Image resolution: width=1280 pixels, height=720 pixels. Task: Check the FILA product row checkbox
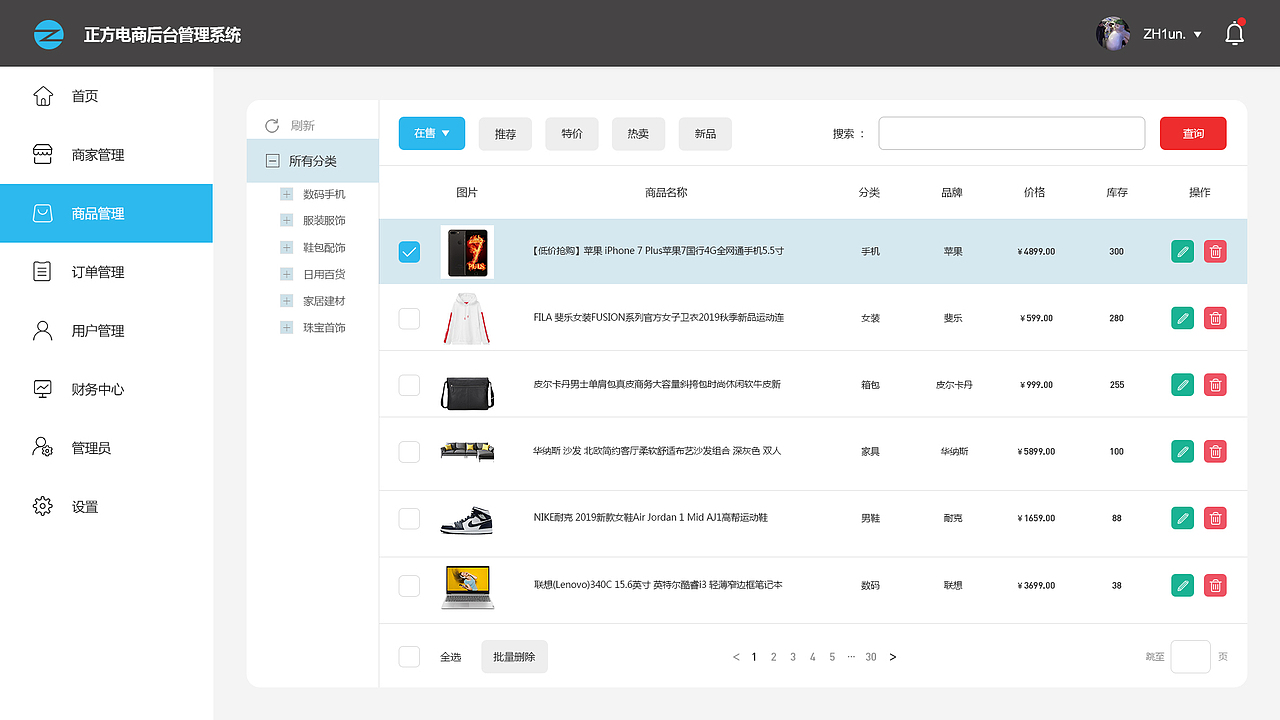click(409, 318)
